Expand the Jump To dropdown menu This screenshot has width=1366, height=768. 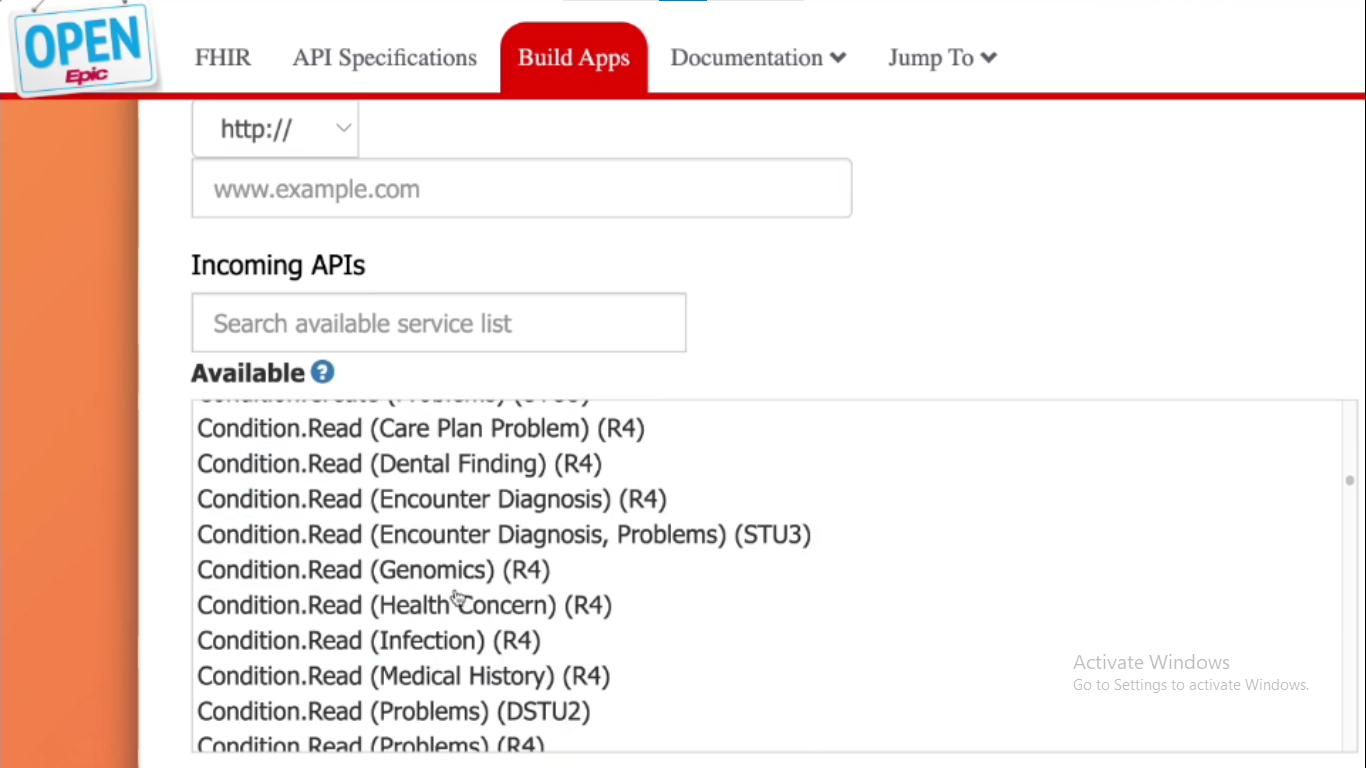click(x=942, y=58)
